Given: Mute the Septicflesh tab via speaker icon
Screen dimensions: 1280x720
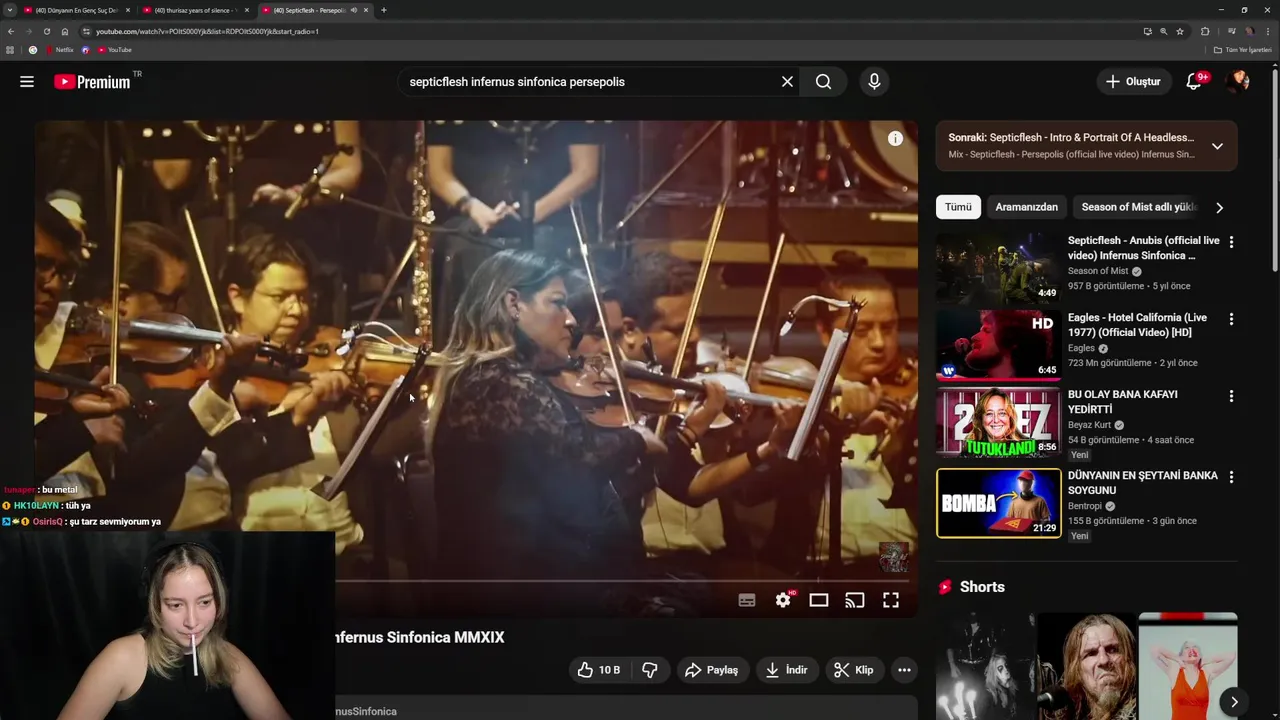Looking at the screenshot, I should (353, 10).
